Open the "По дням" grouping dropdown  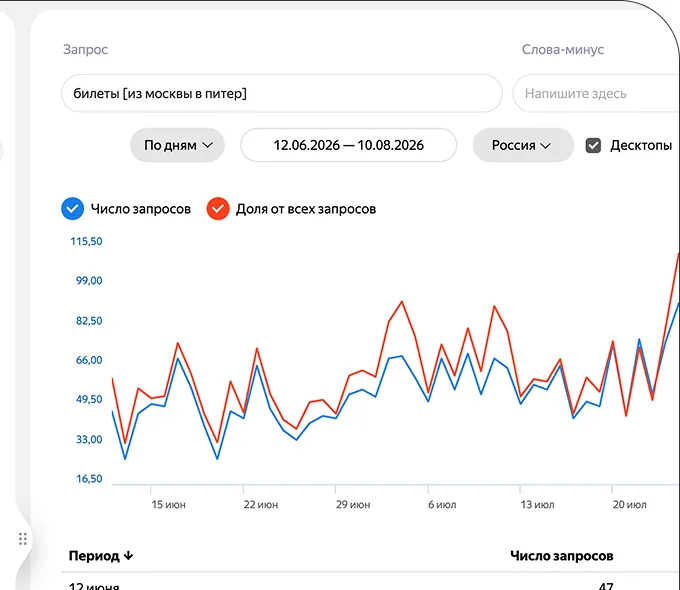point(177,145)
